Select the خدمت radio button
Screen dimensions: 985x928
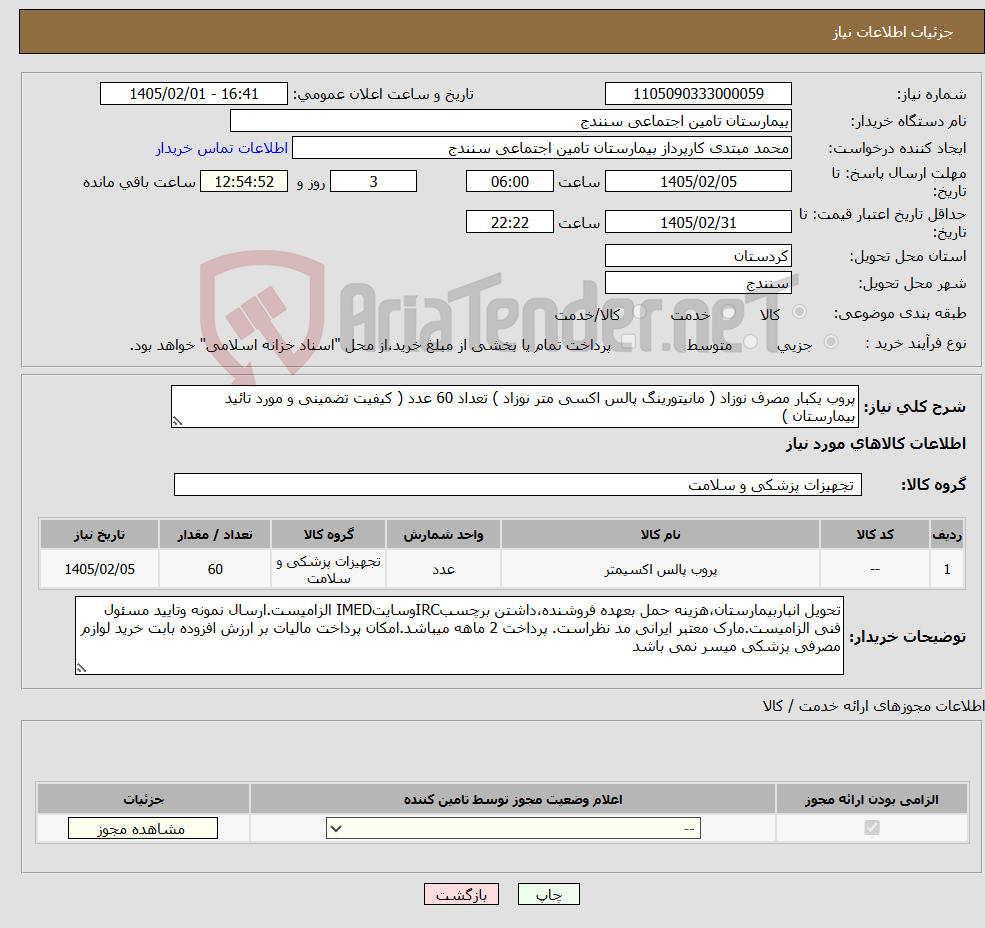729,312
